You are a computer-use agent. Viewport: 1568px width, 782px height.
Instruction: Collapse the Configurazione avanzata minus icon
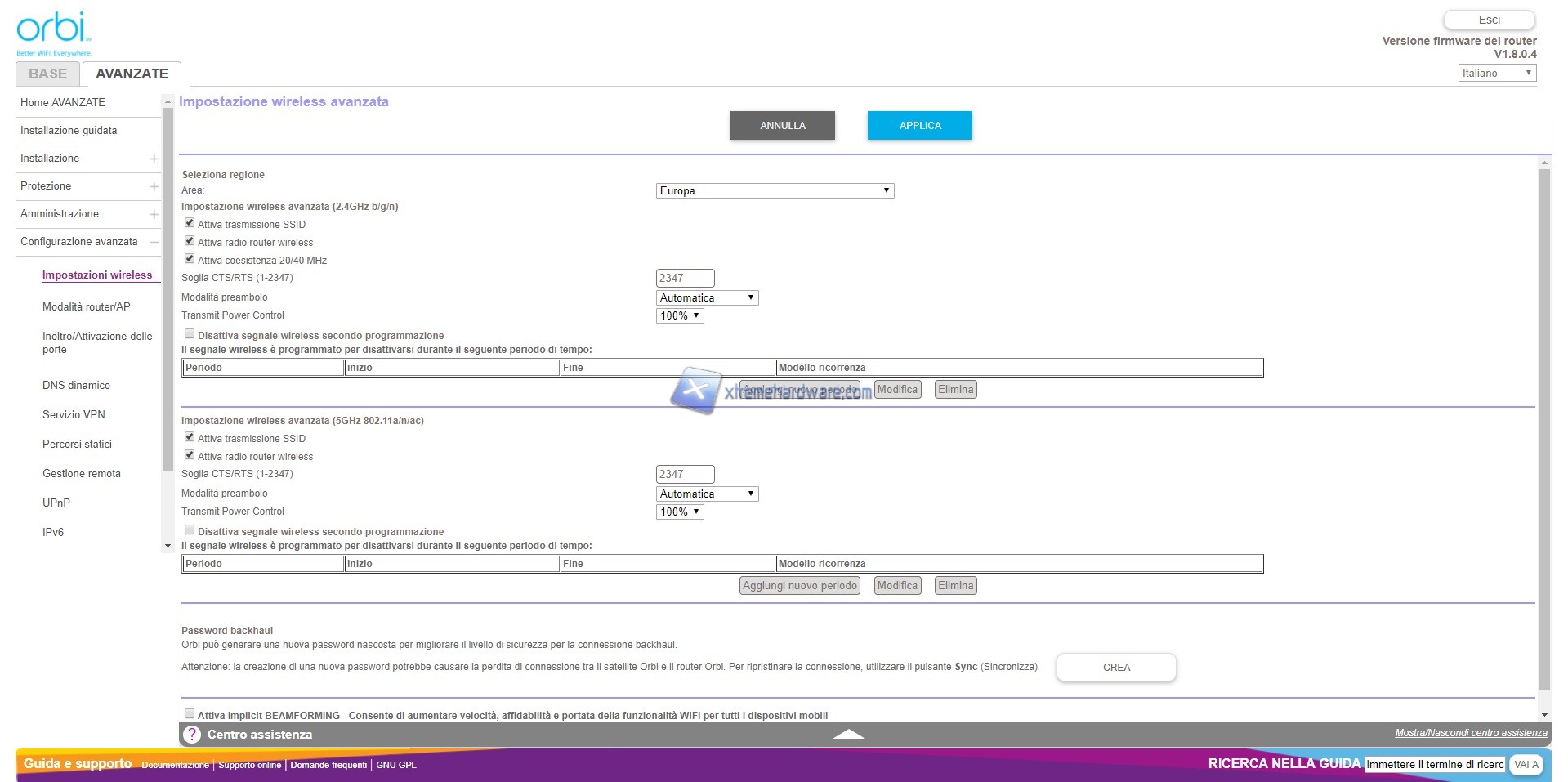(x=154, y=242)
